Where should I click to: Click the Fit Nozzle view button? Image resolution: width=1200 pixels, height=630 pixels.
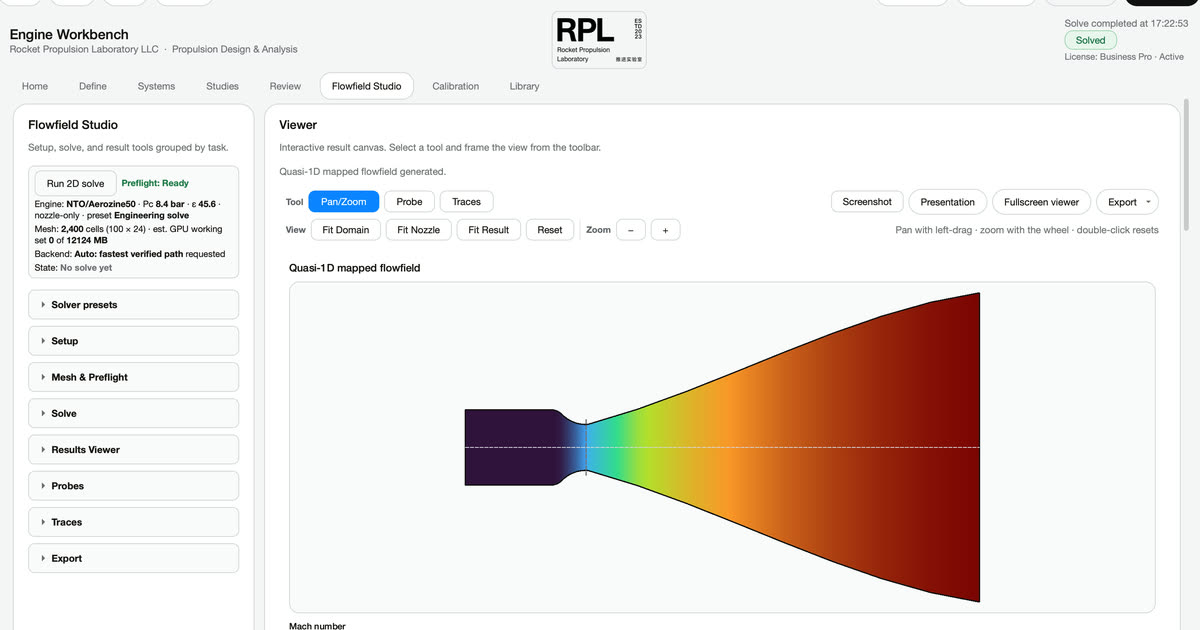point(418,230)
